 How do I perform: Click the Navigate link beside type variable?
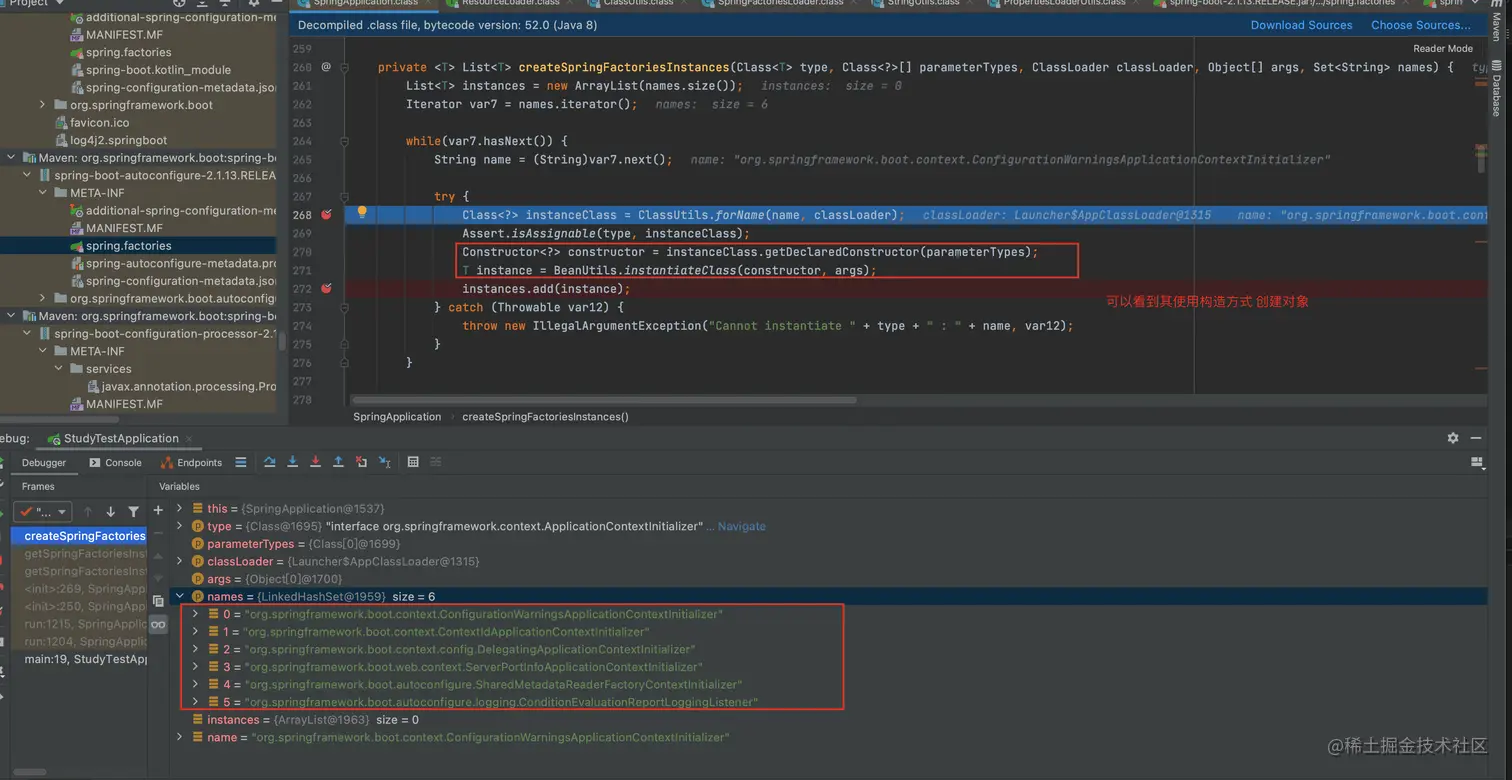tap(742, 526)
